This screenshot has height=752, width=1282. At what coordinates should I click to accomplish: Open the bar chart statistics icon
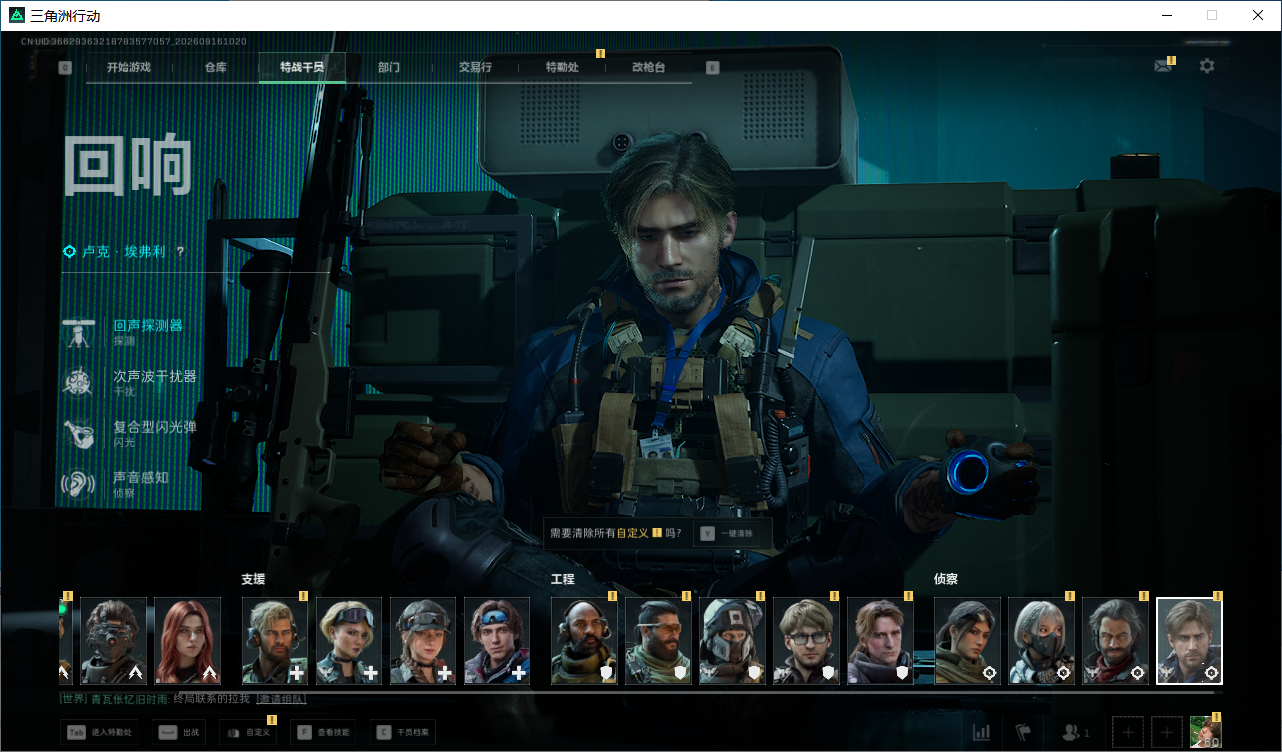(x=982, y=733)
